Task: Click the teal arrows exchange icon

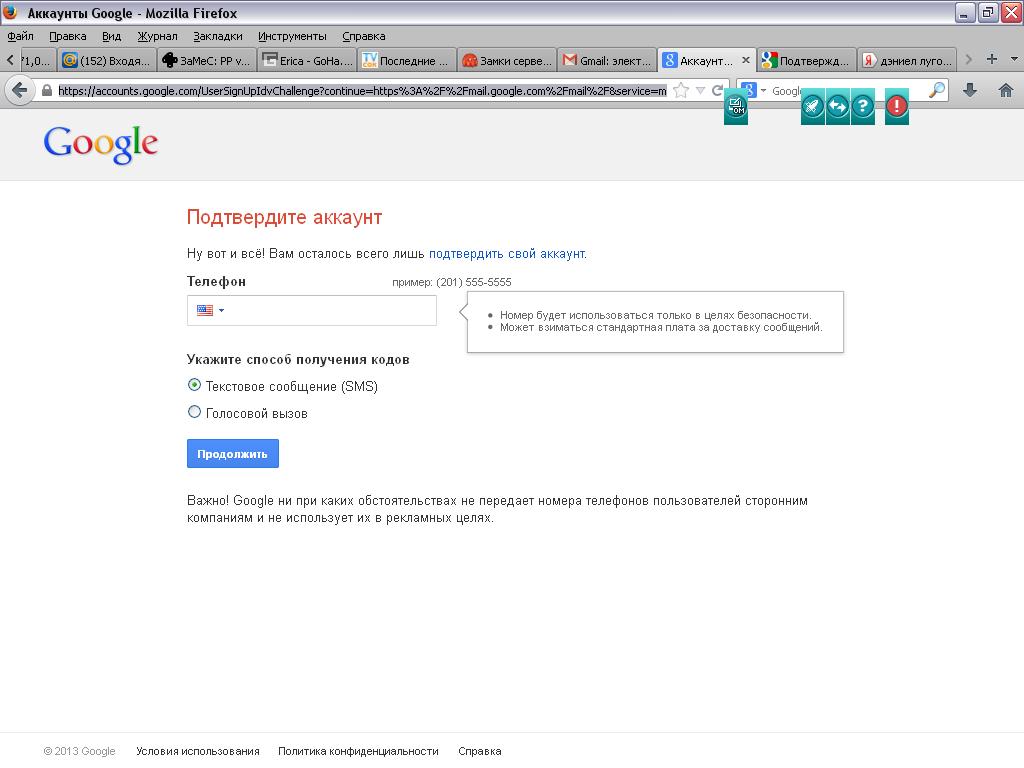Action: click(837, 106)
